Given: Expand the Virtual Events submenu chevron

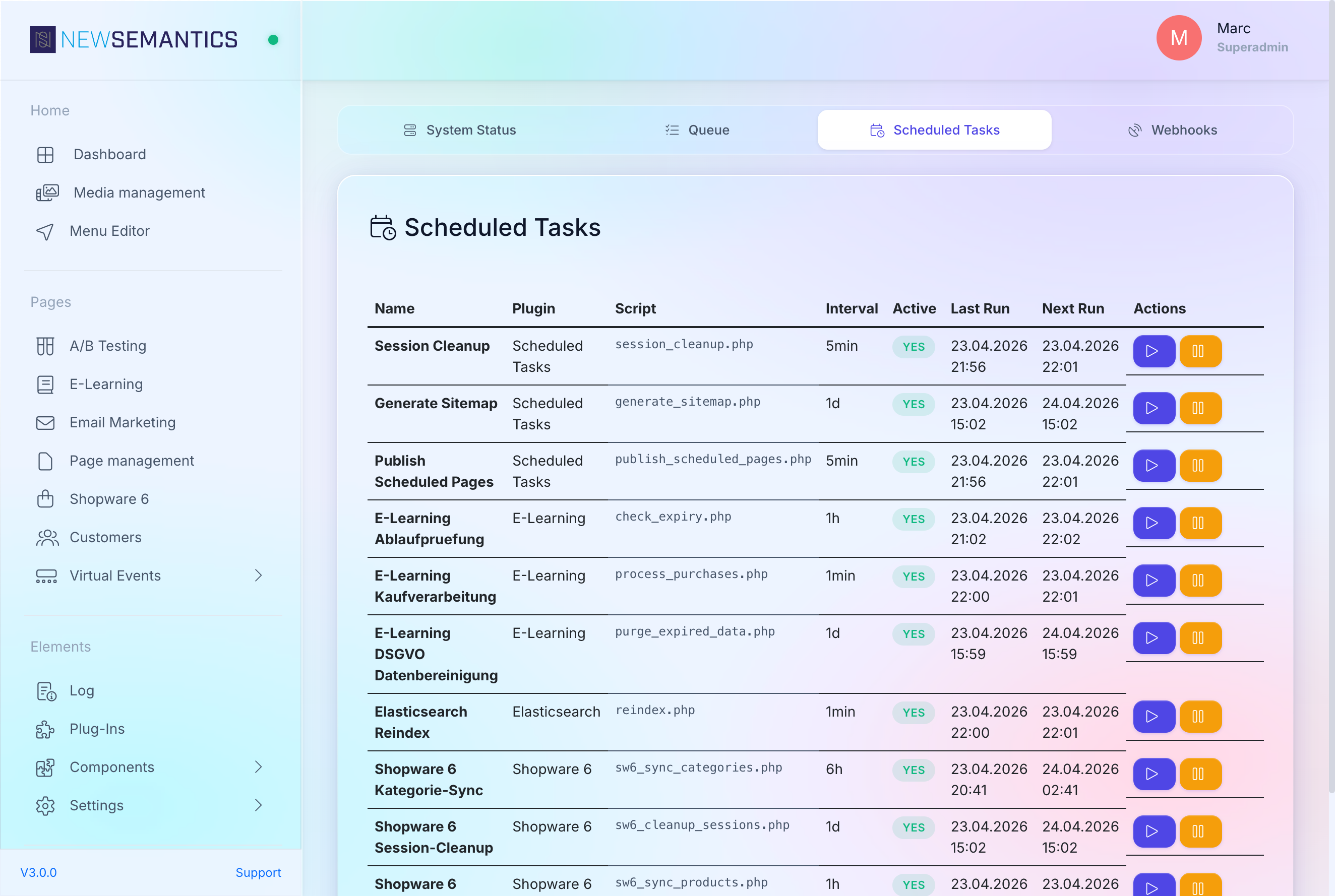Looking at the screenshot, I should [x=259, y=575].
